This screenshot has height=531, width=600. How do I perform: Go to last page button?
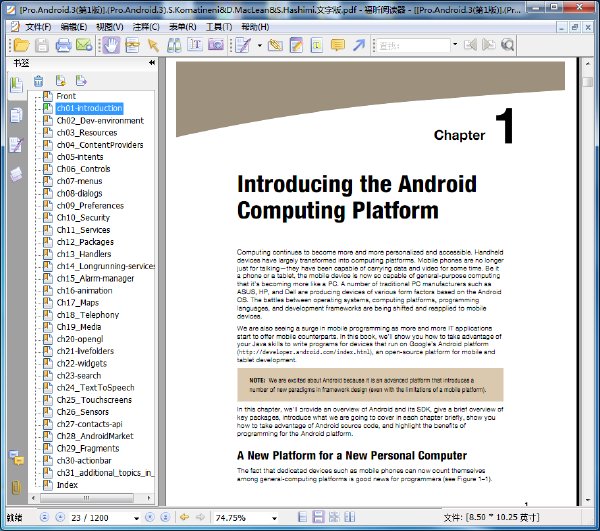click(x=165, y=517)
